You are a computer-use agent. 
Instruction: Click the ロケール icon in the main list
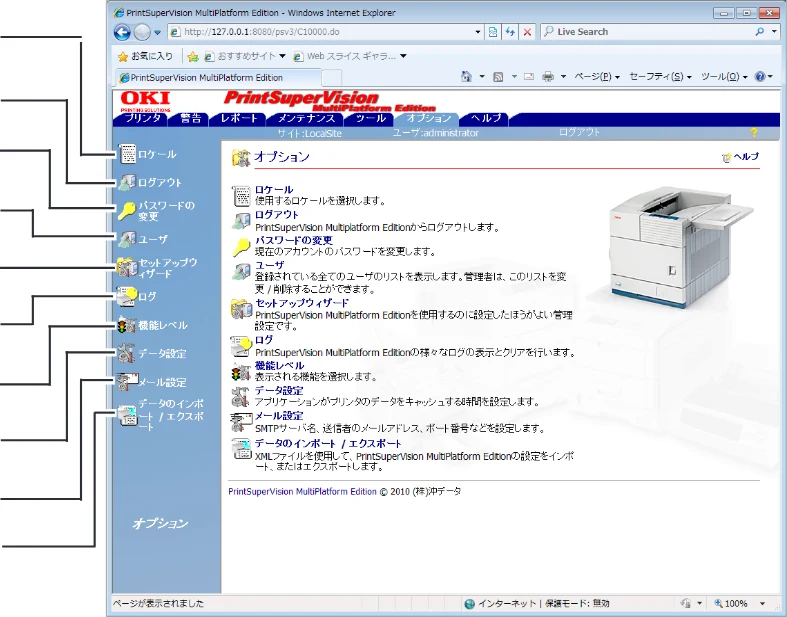coord(241,196)
